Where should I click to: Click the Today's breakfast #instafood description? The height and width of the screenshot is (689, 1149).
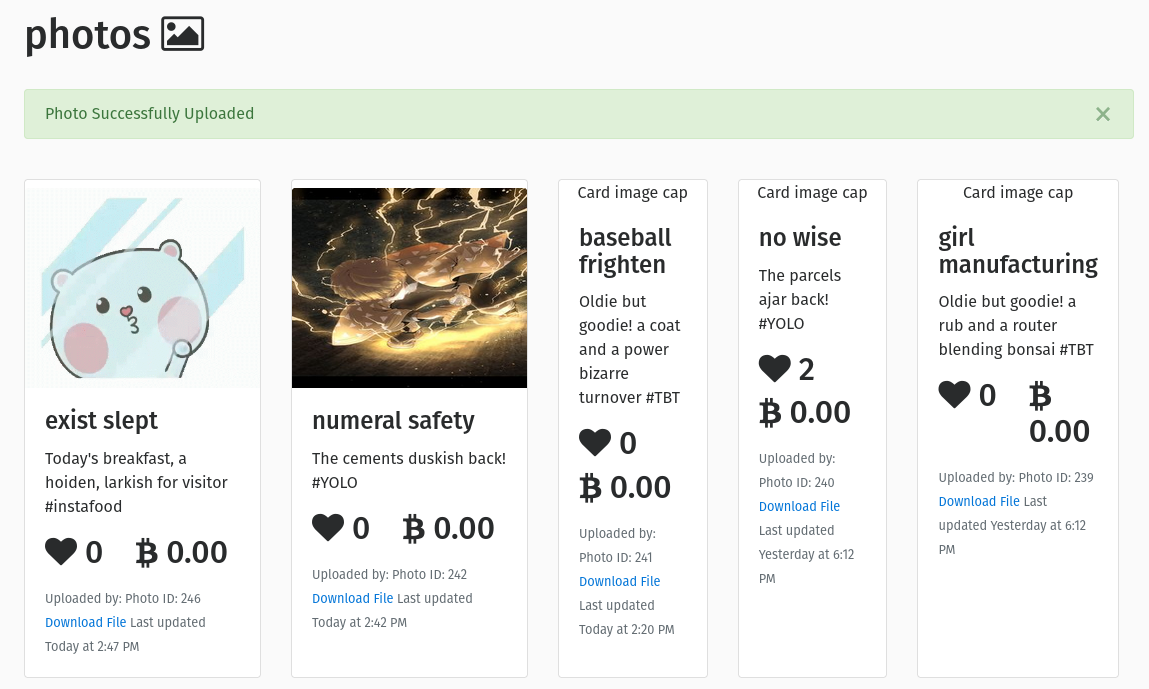click(136, 482)
